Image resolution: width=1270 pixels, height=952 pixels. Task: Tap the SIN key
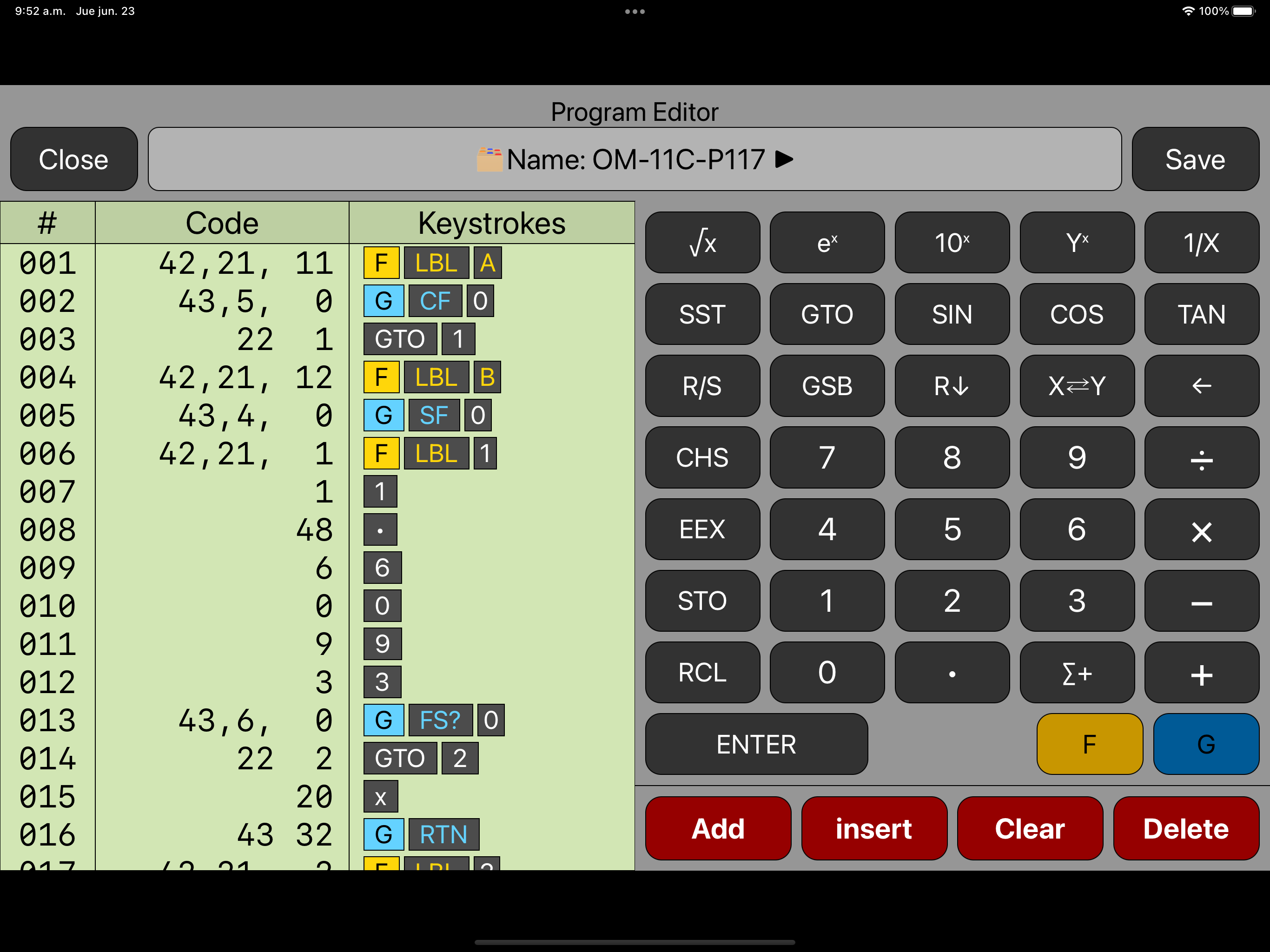pyautogui.click(x=952, y=314)
